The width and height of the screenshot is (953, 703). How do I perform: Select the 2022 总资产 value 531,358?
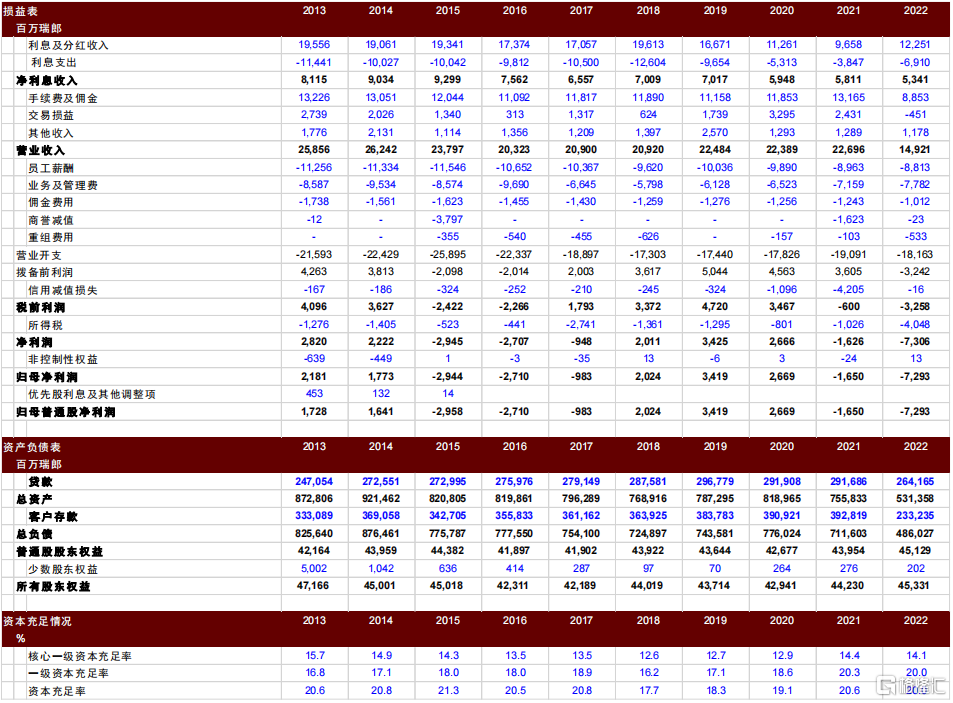(x=915, y=499)
